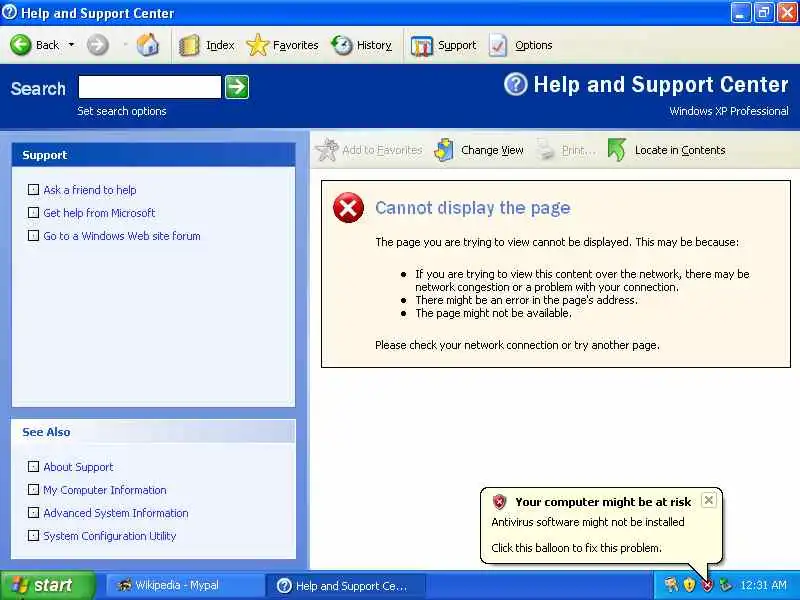Image resolution: width=800 pixels, height=600 pixels.
Task: Open Set search options link
Action: pyautogui.click(x=122, y=111)
